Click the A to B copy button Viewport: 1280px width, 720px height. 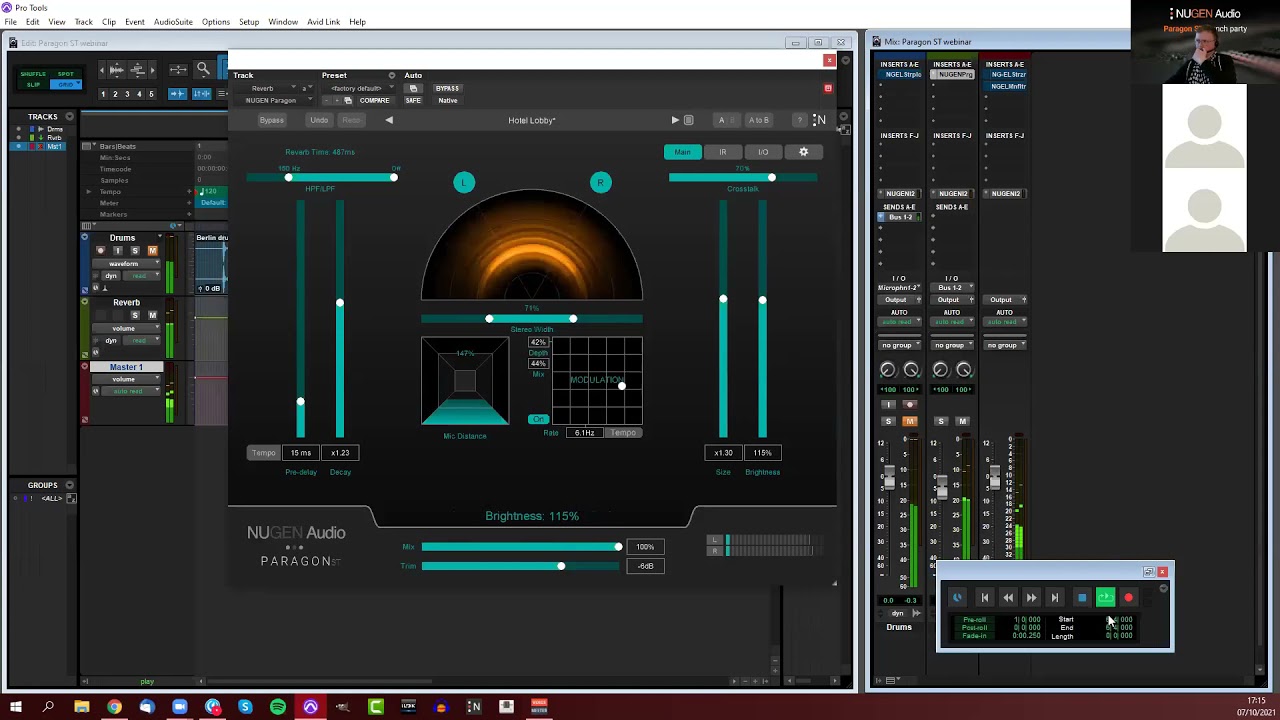coord(759,120)
